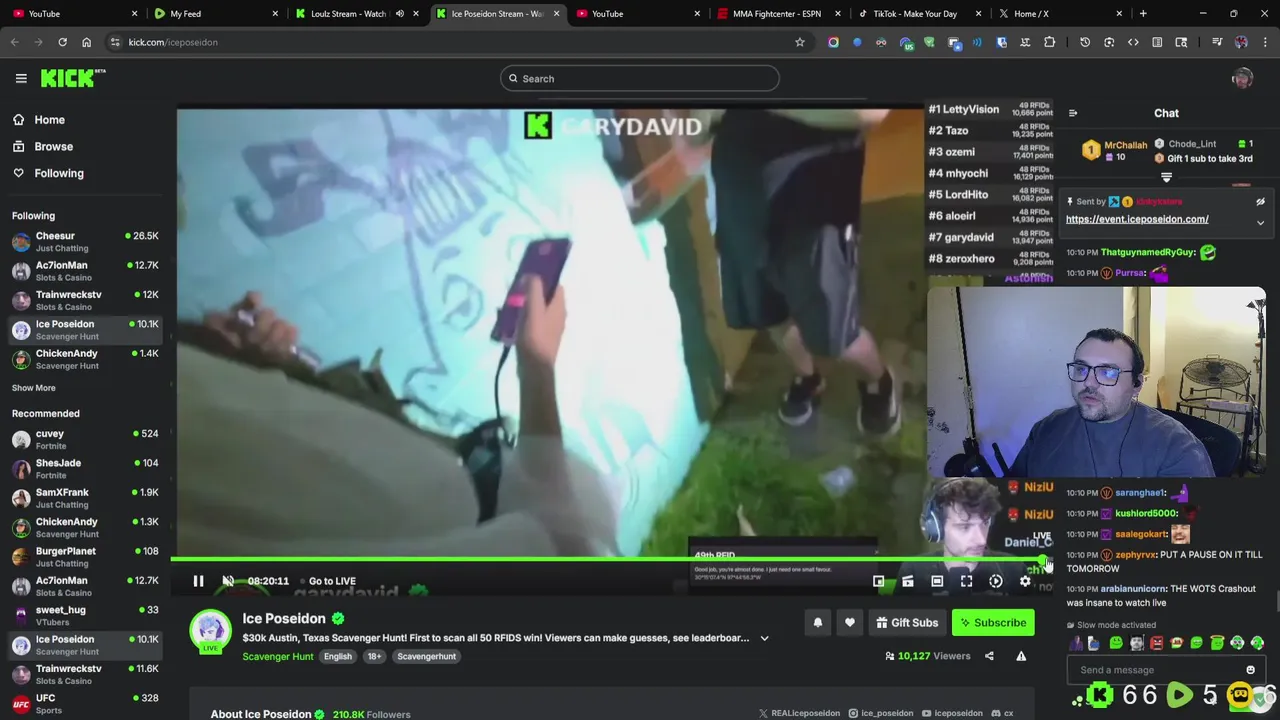Click the Kick logo
1280x720 pixels.
(x=73, y=78)
